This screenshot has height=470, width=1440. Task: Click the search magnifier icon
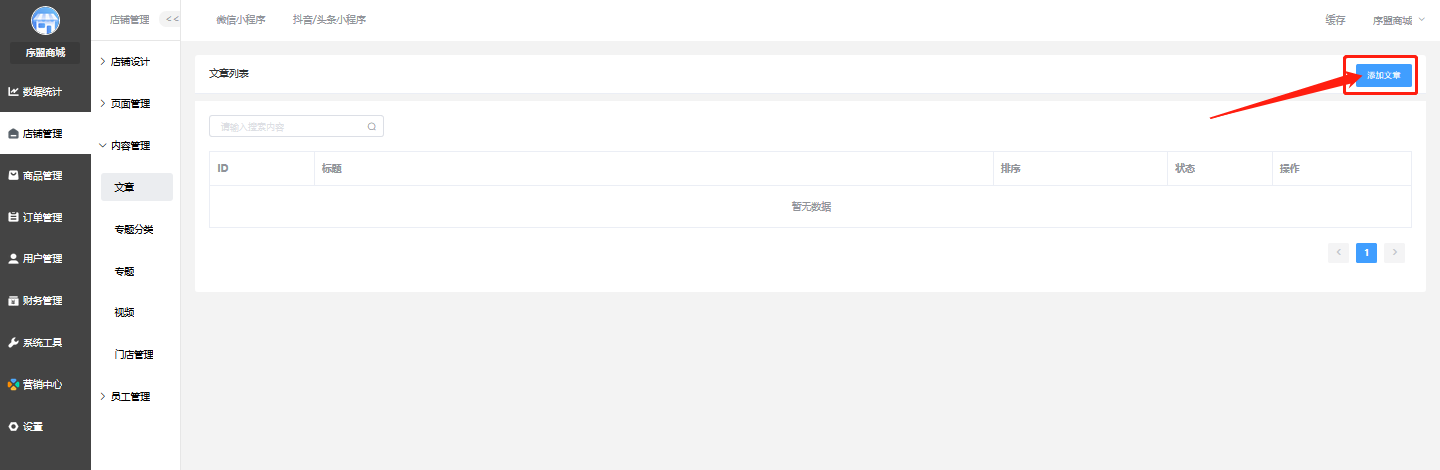pyautogui.click(x=372, y=127)
